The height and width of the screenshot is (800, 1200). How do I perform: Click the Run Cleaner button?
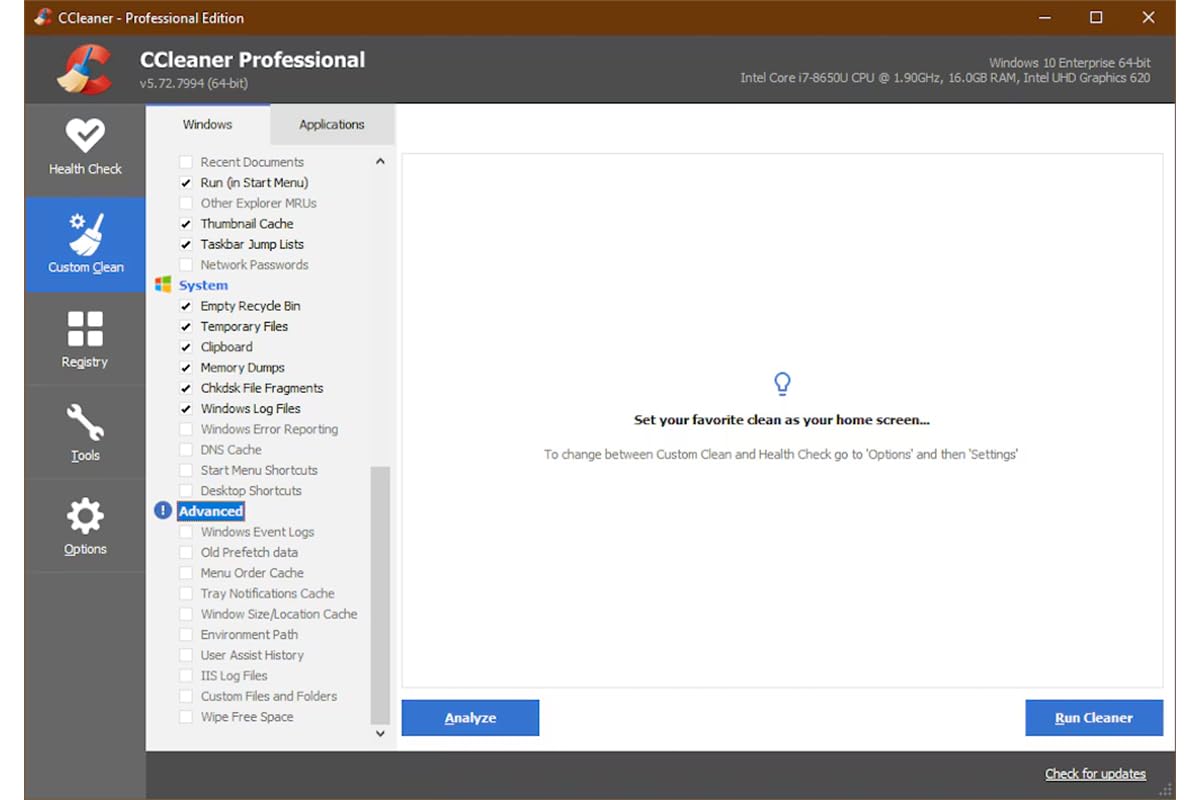pos(1094,718)
